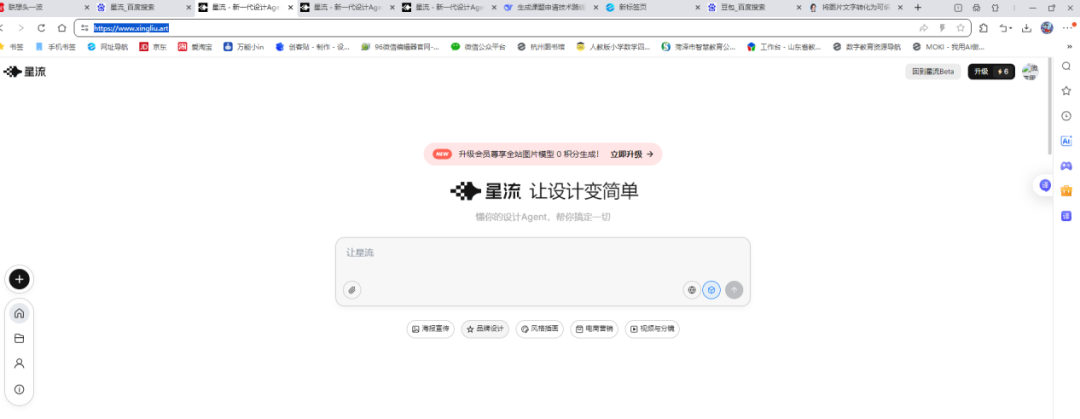This screenshot has width=1080, height=419.
Task: Click the globe icon in prompt box
Action: click(692, 290)
